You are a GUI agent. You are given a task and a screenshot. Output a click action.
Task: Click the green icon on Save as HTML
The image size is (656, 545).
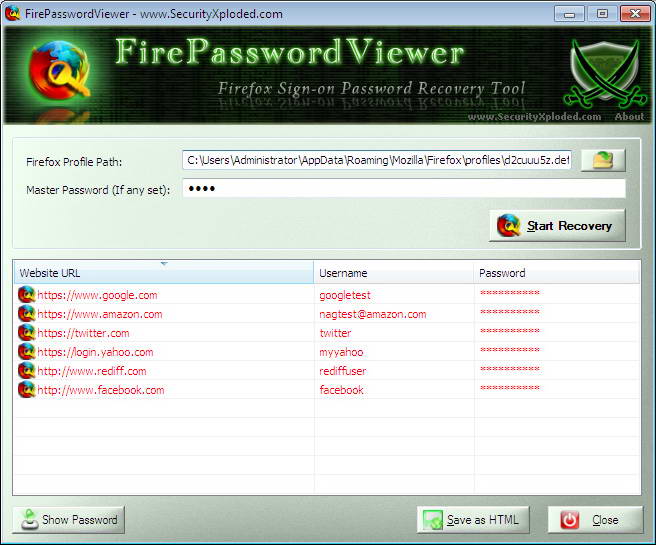coord(433,520)
